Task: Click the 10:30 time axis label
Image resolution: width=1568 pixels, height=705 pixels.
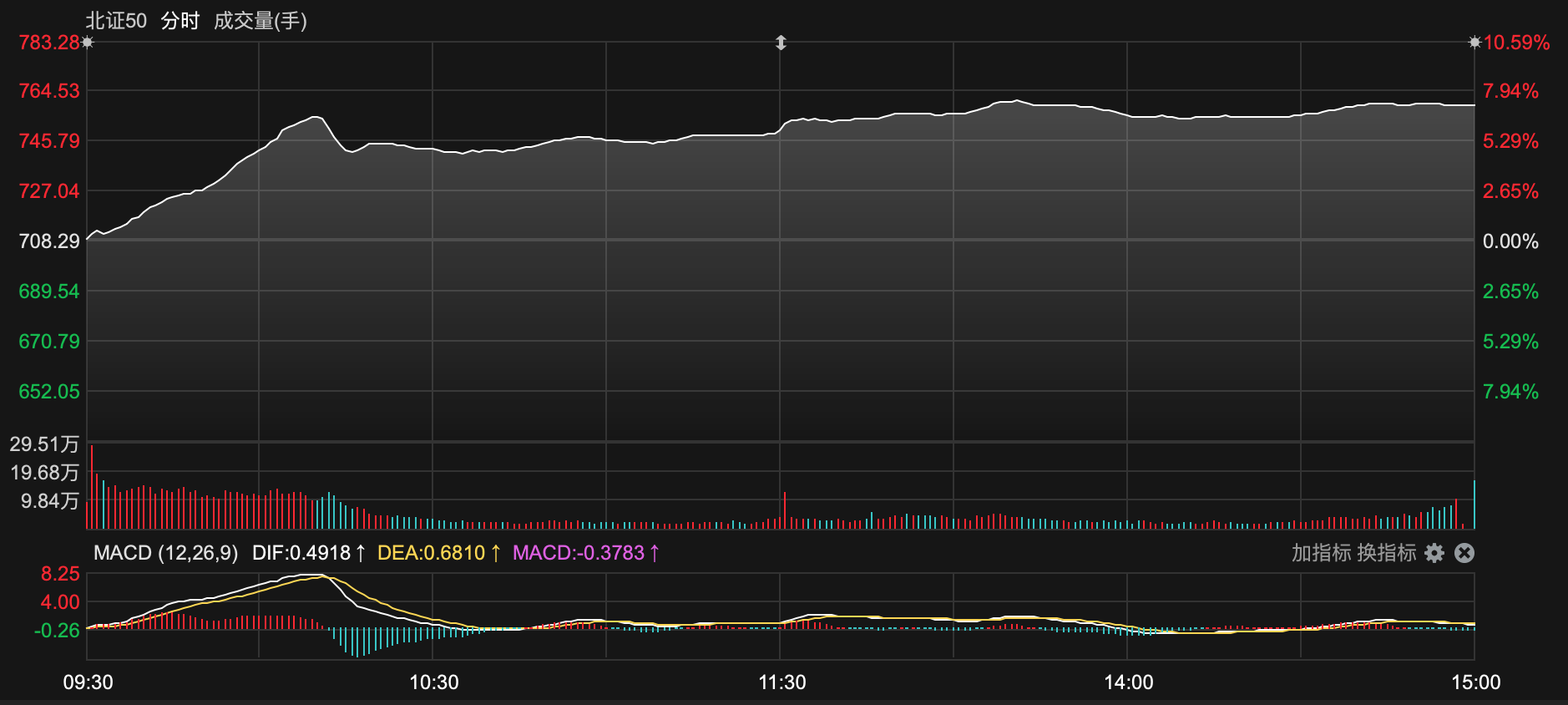Action: click(433, 682)
